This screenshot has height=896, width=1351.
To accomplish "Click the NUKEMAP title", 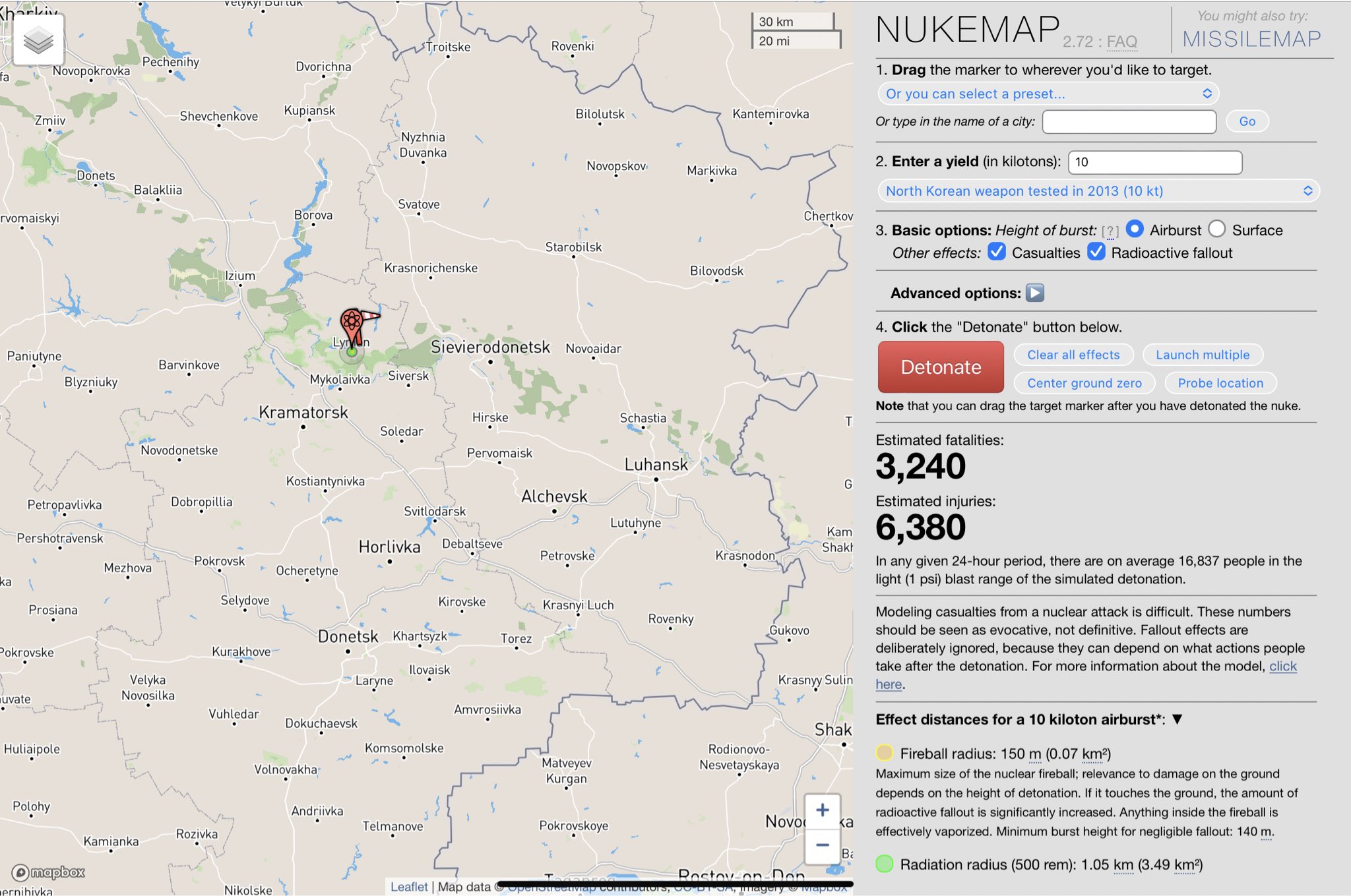I will (968, 30).
